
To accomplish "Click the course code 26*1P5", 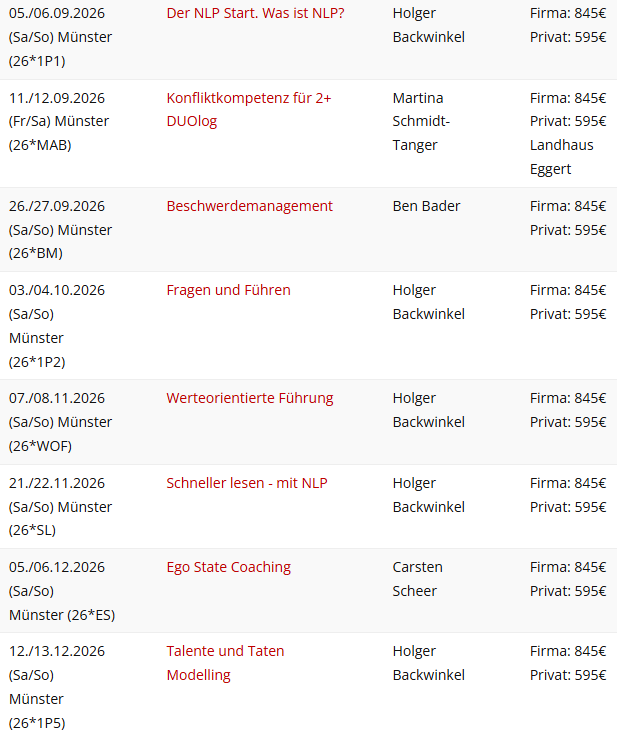I will coord(37,723).
